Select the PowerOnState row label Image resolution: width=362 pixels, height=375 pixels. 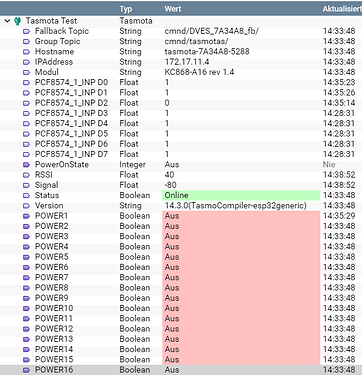coord(62,165)
